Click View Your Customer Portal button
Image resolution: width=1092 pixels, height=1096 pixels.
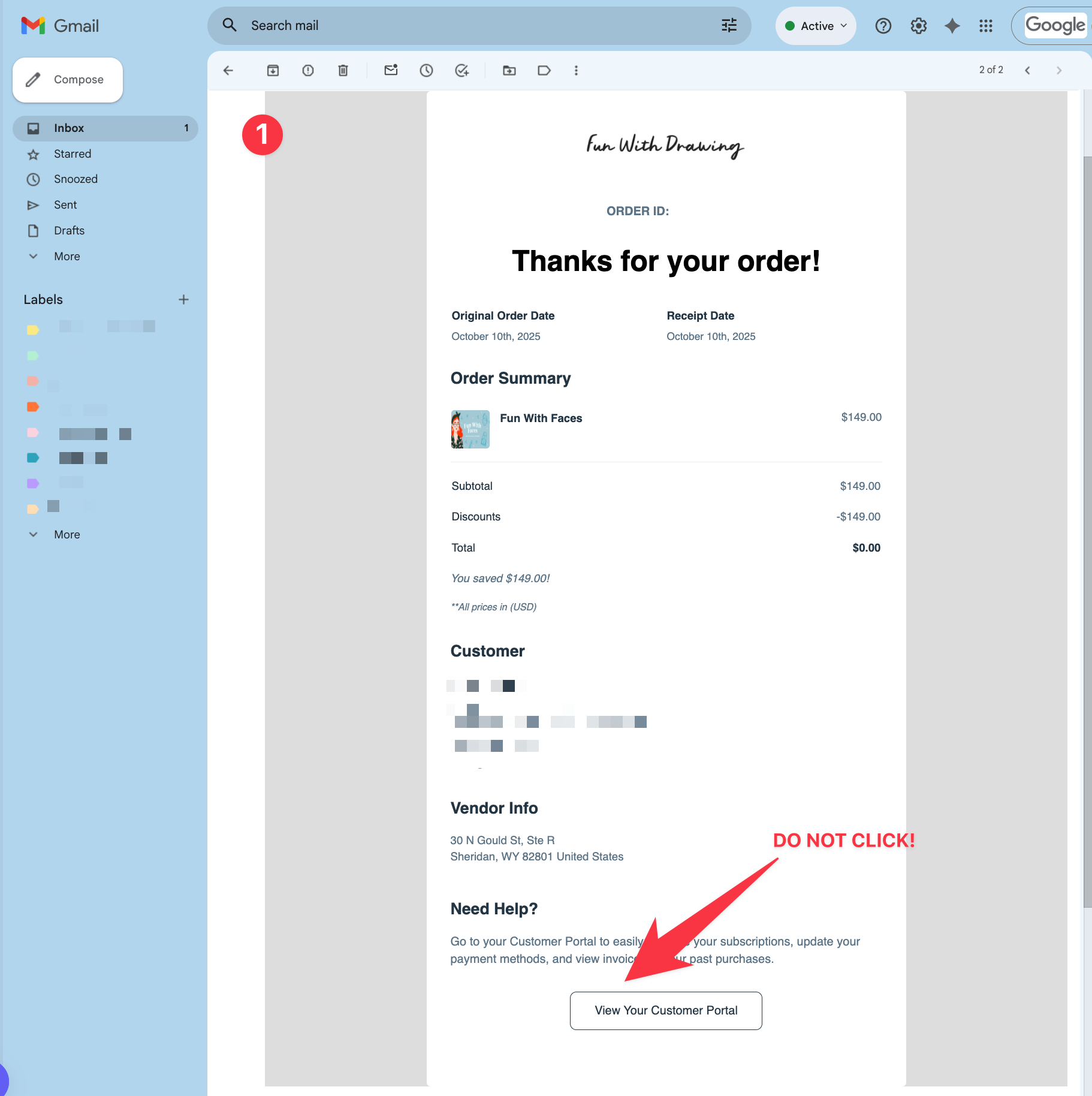[x=666, y=1010]
